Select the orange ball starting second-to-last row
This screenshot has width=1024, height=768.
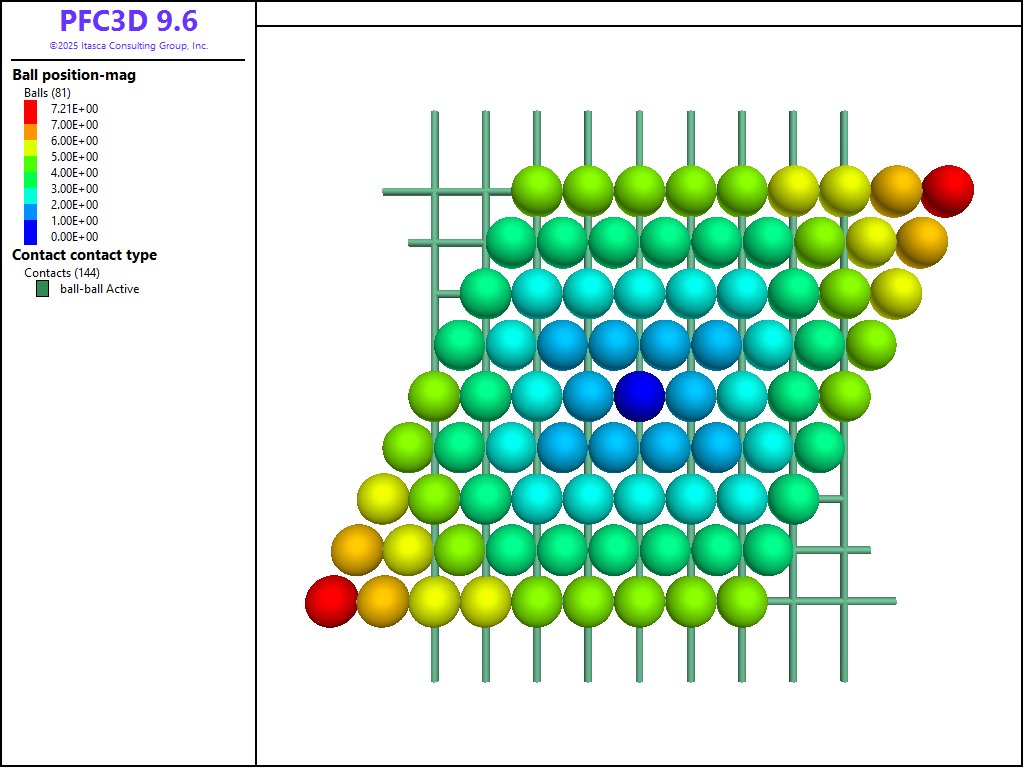pyautogui.click(x=357, y=549)
